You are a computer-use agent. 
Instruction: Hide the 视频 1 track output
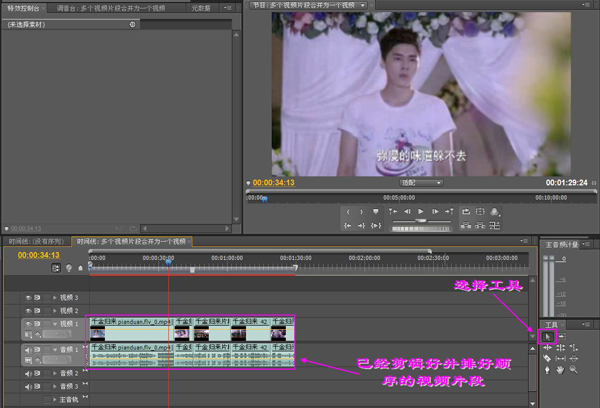point(28,324)
